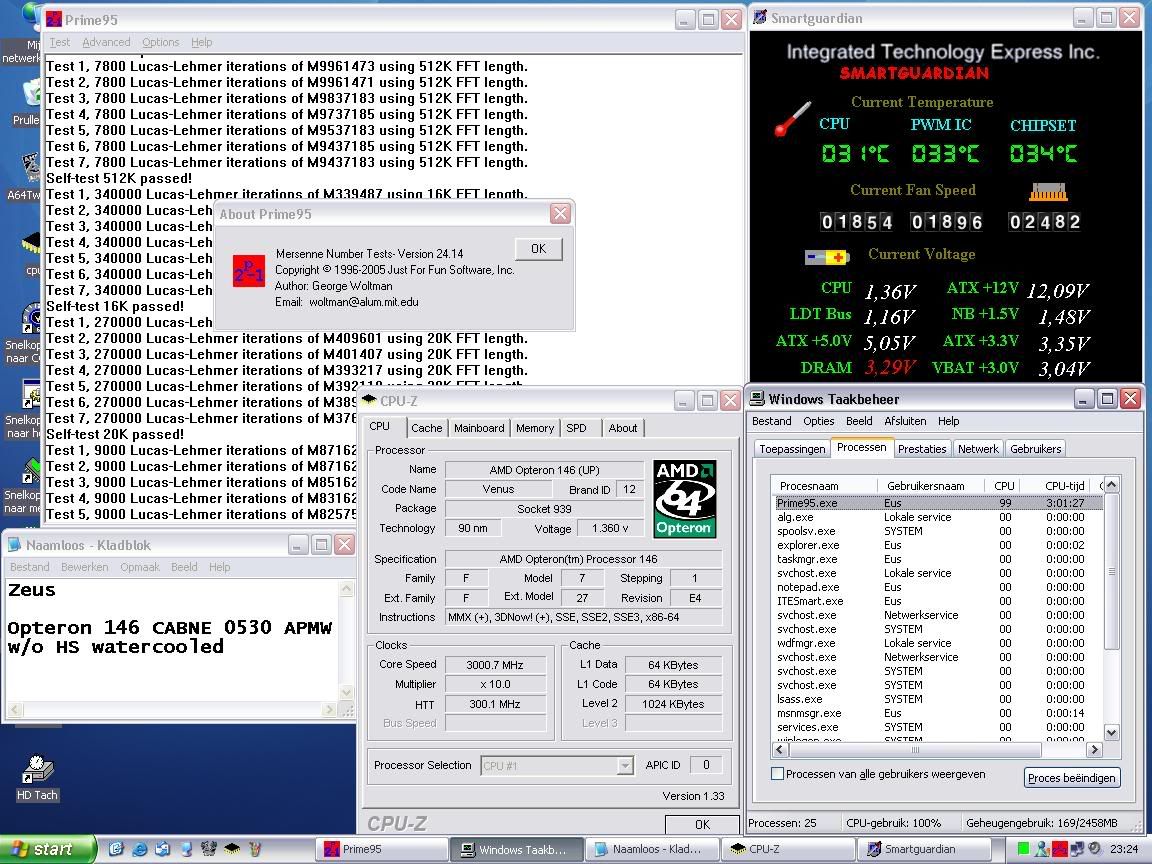Open the Opmaak menu in Kladblok
This screenshot has width=1152, height=864.
click(x=140, y=567)
